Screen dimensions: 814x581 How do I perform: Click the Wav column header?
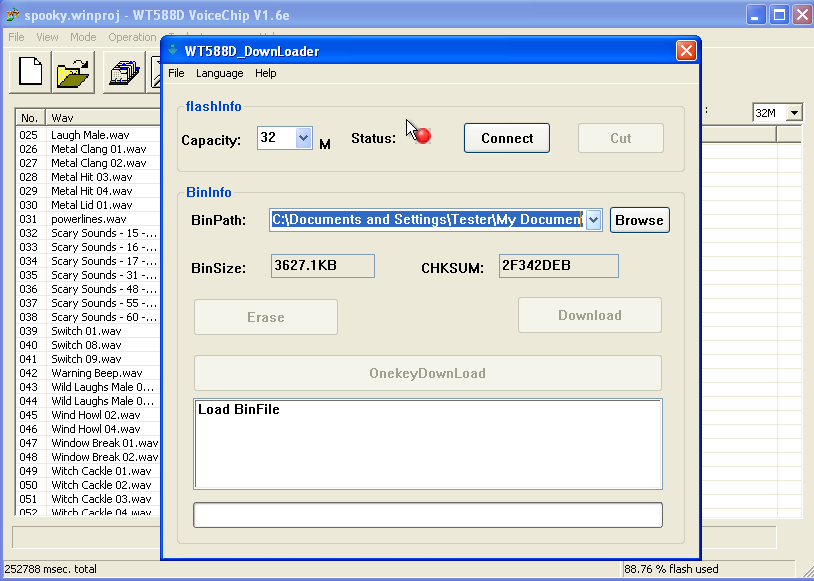click(100, 118)
